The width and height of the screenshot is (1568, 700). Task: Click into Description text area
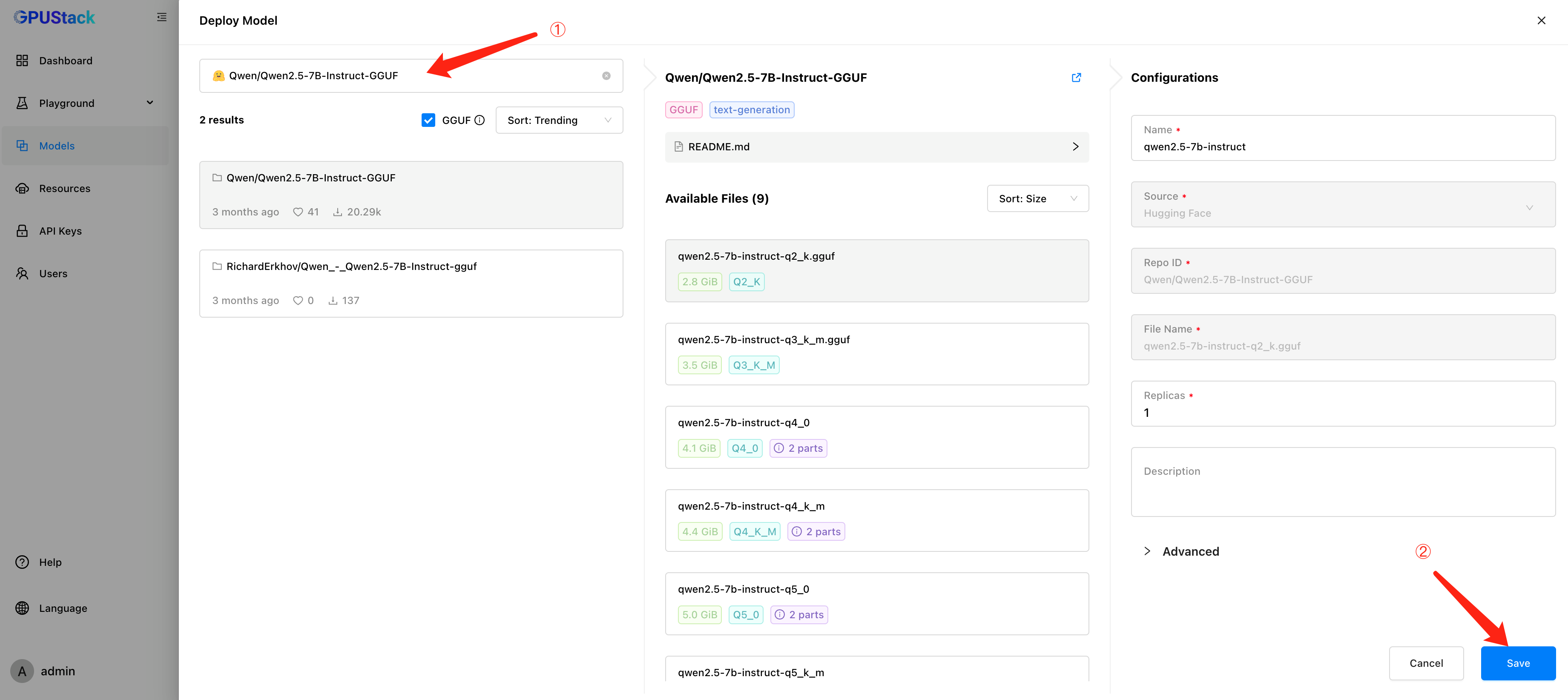click(x=1343, y=482)
